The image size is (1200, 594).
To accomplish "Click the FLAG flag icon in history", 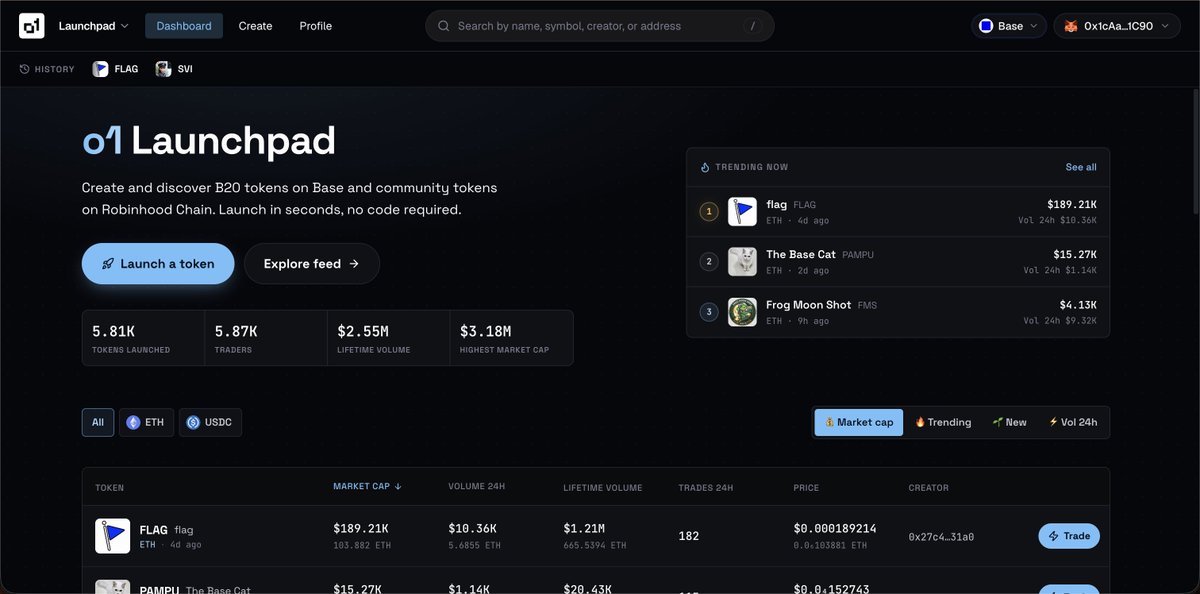I will tap(101, 69).
